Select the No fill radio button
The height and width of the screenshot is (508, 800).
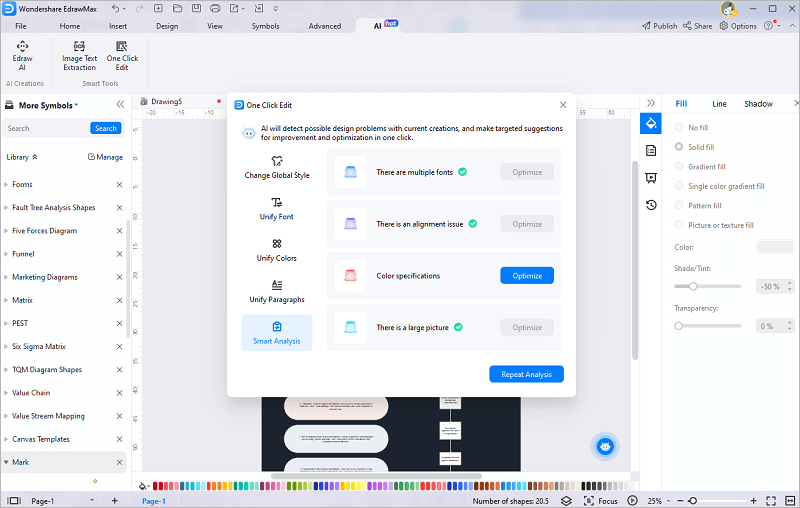click(680, 128)
